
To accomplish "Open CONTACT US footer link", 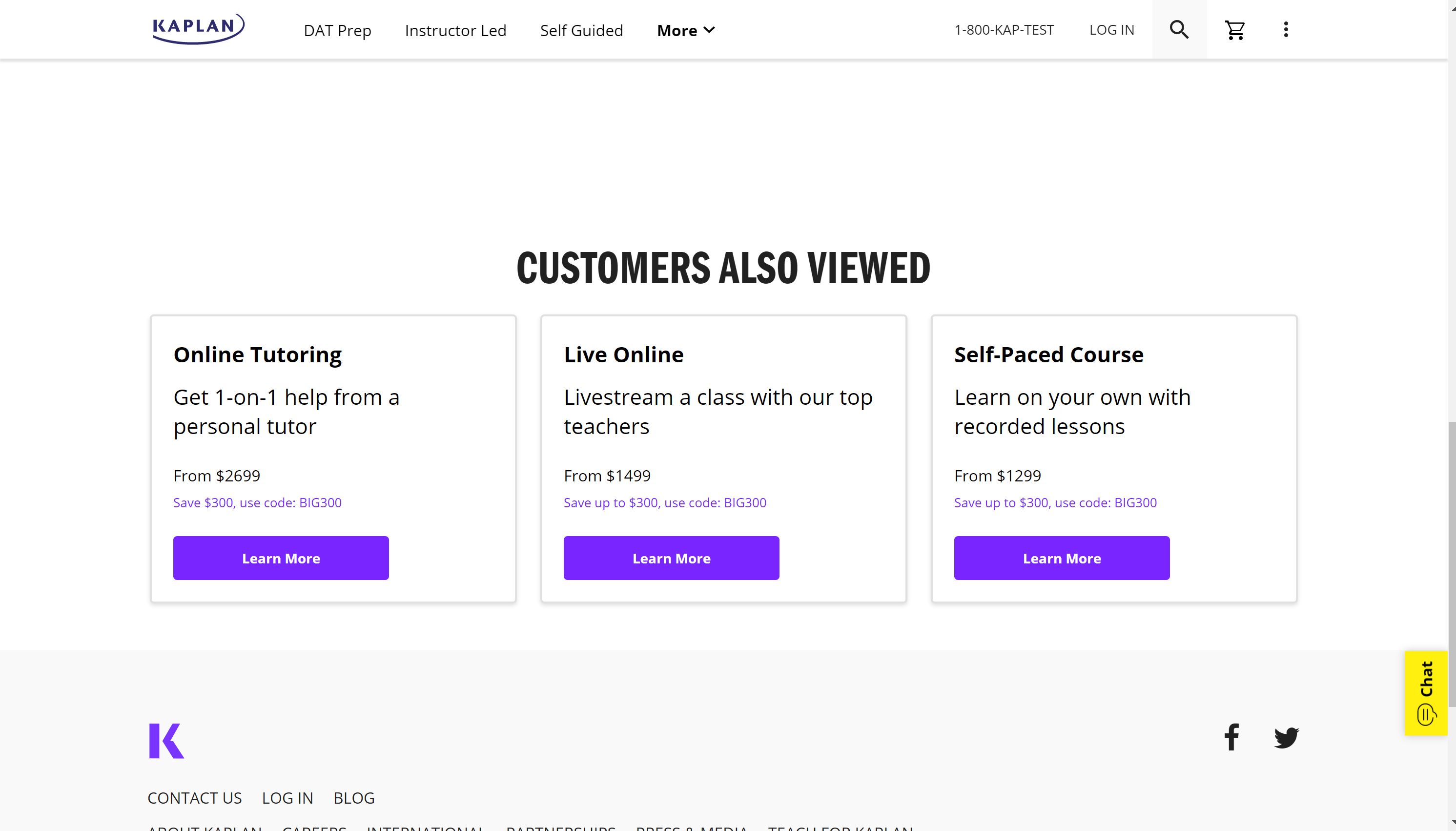I will tap(195, 797).
